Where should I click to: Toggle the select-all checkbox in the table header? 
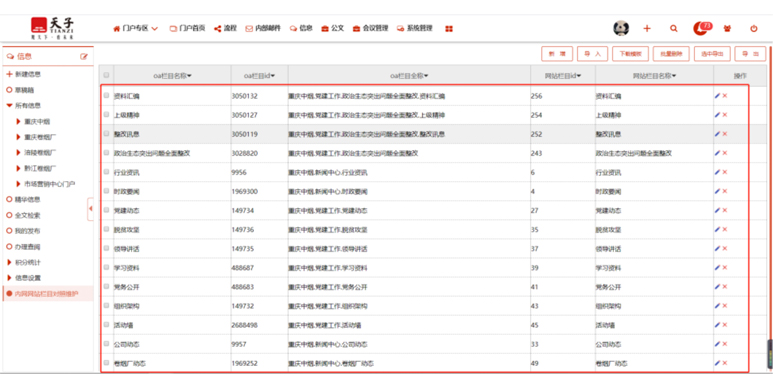(x=106, y=75)
